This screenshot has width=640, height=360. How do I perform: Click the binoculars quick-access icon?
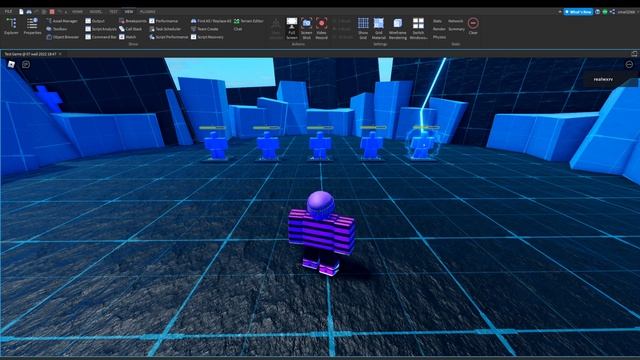(x=29, y=11)
